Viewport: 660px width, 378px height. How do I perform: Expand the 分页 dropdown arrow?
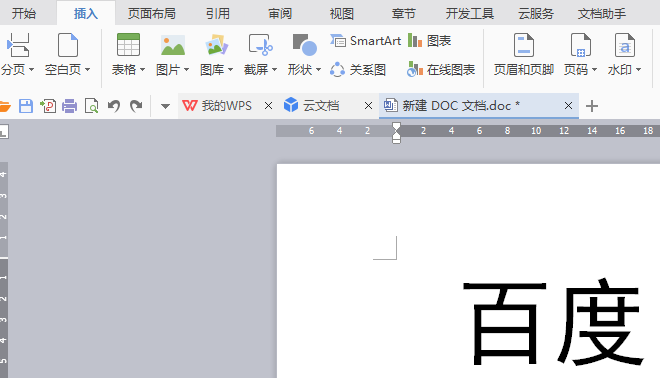(32, 69)
